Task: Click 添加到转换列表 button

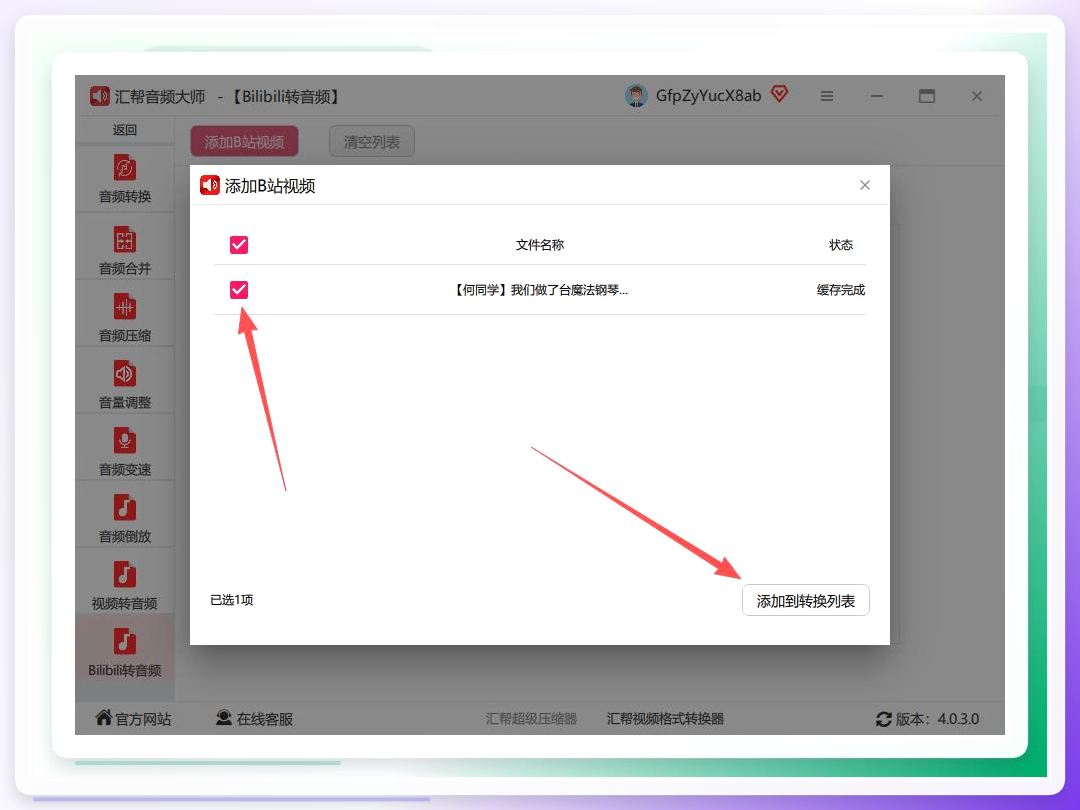Action: click(x=806, y=601)
